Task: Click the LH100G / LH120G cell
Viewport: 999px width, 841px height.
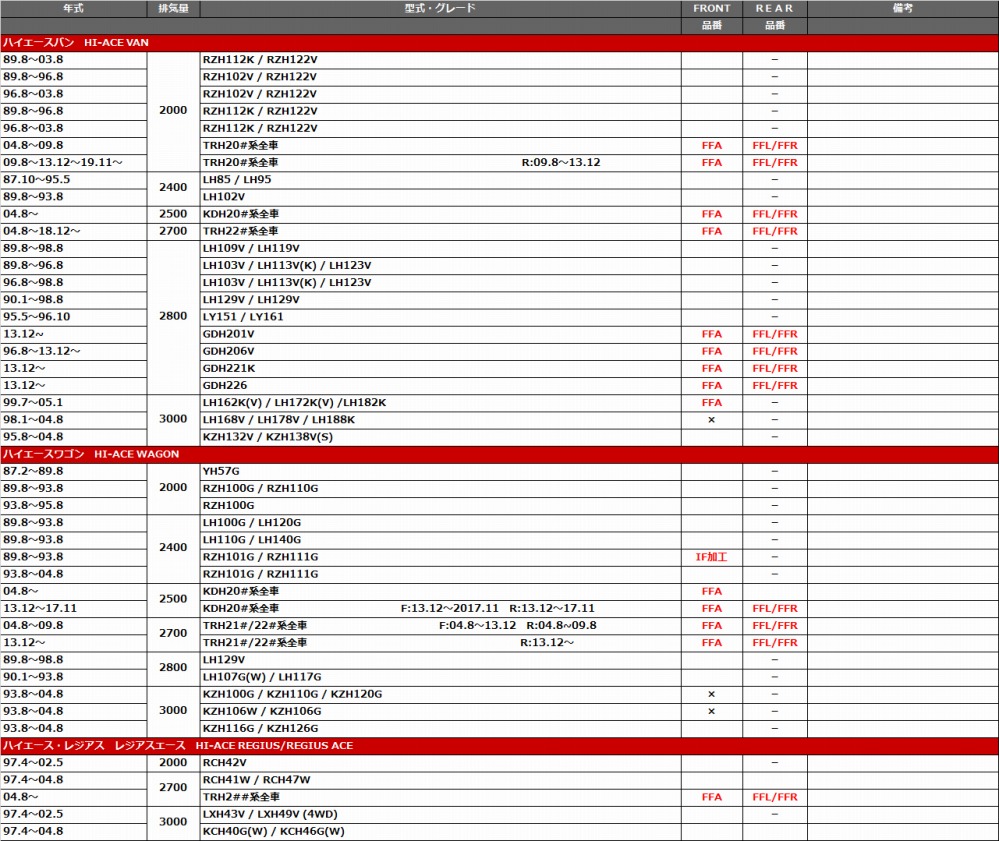Action: point(440,522)
